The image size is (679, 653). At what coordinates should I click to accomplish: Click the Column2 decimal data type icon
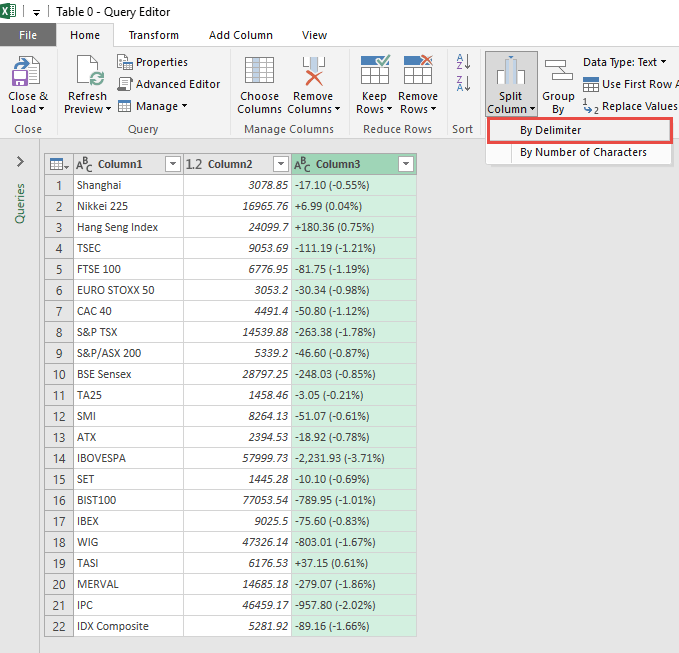pyautogui.click(x=194, y=165)
